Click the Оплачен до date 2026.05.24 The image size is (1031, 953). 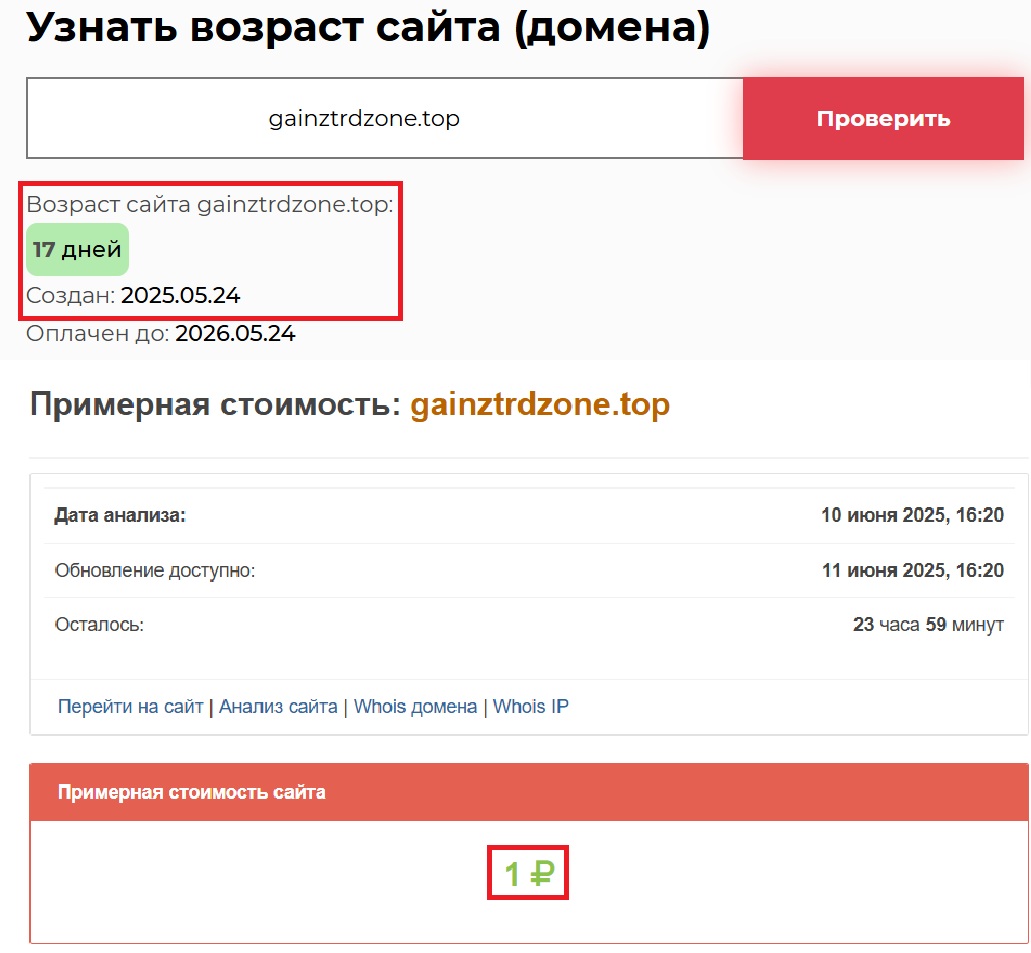pos(235,334)
